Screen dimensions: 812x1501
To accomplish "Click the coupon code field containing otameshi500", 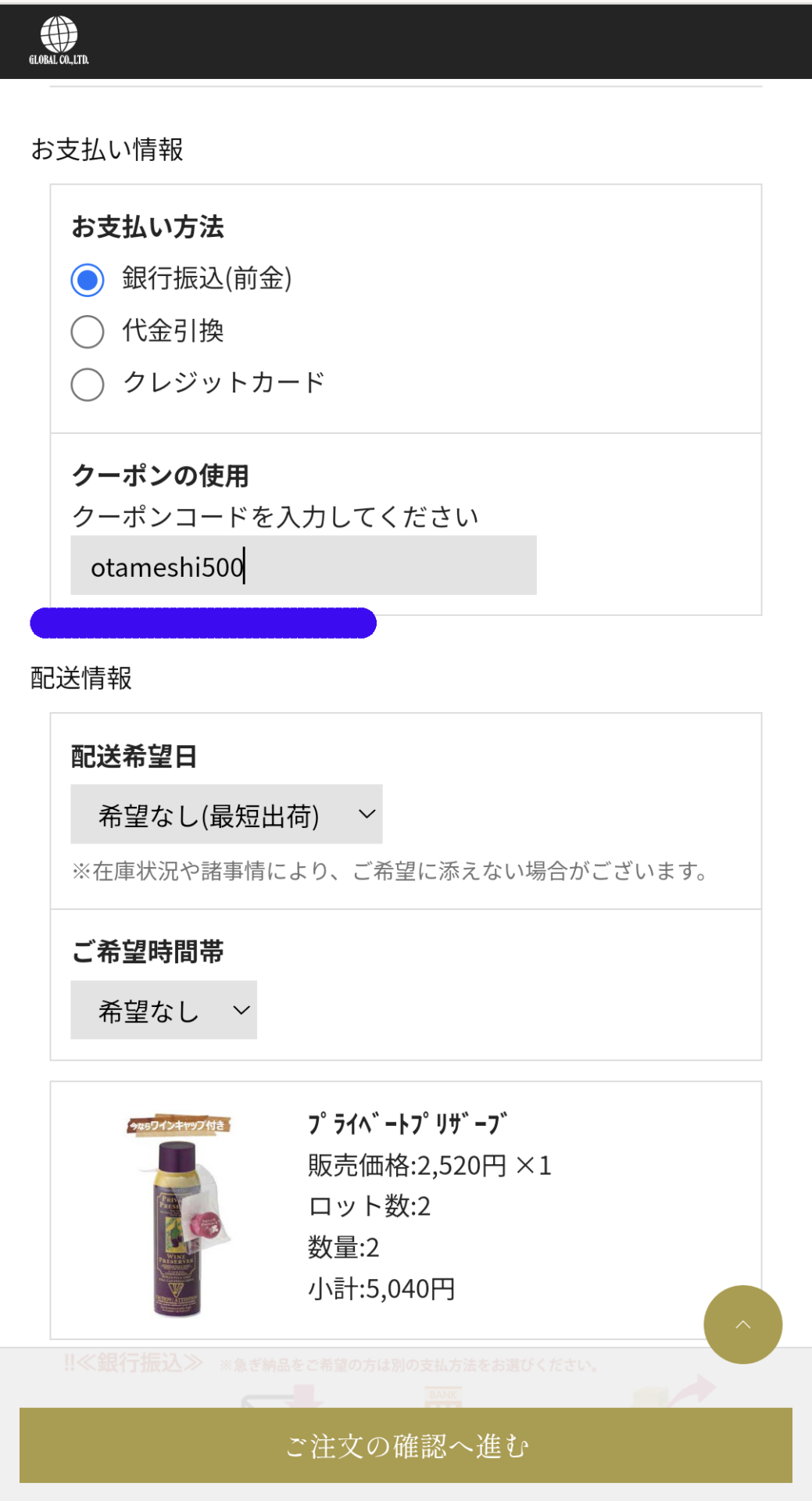I will coord(303,563).
